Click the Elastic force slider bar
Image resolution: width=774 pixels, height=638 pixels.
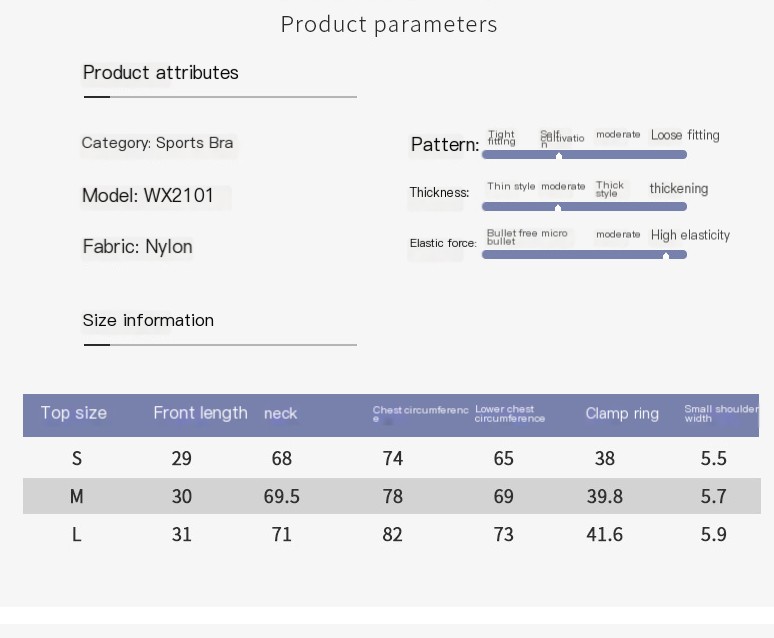pos(584,254)
